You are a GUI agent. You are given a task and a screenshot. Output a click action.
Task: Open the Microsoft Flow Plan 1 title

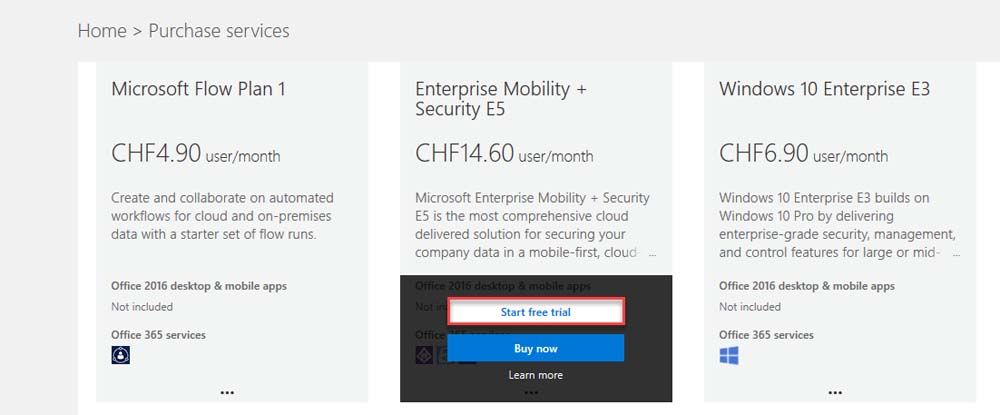(x=198, y=89)
